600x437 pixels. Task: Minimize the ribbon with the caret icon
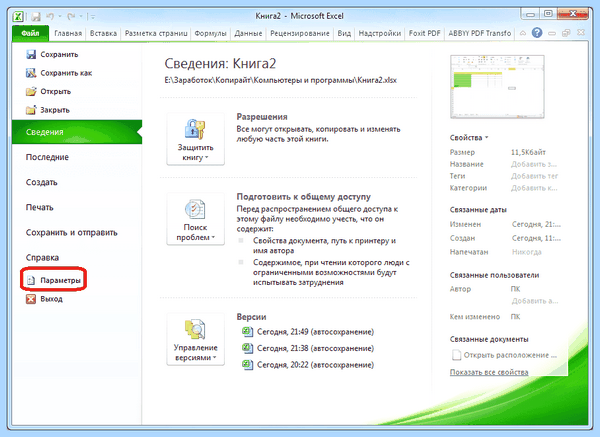[523, 33]
